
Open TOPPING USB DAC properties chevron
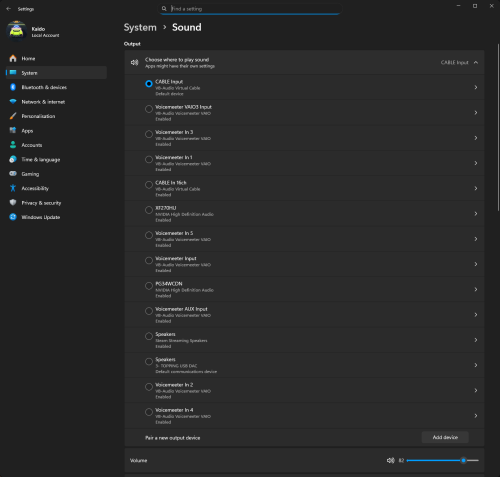click(476, 365)
